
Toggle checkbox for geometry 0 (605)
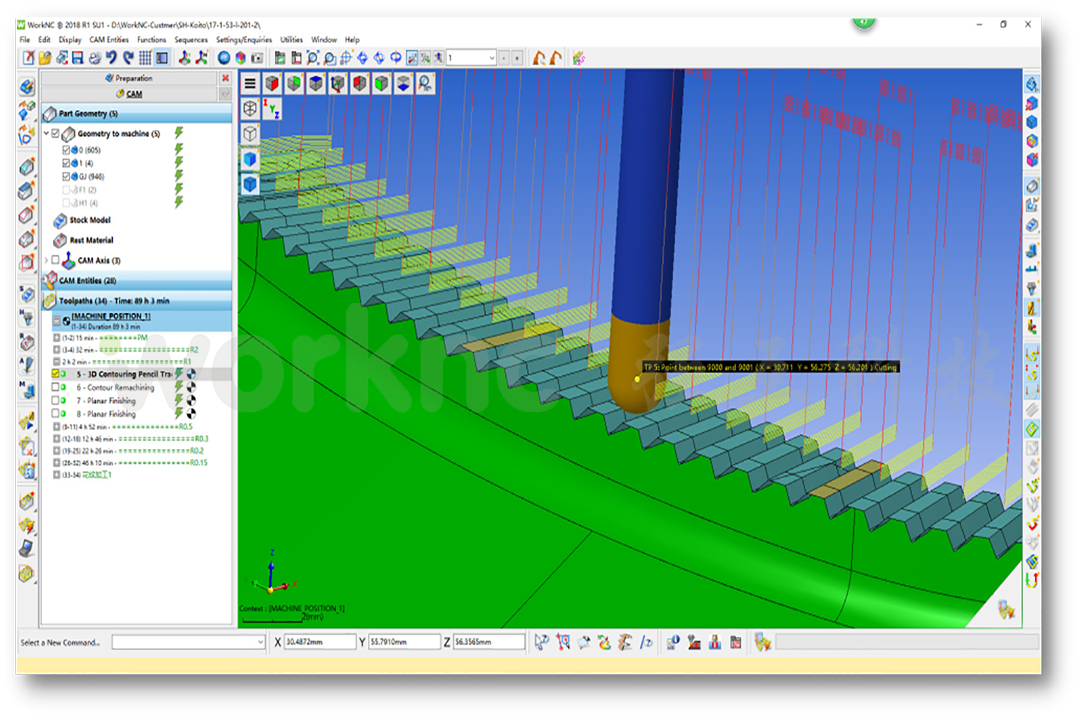click(66, 150)
